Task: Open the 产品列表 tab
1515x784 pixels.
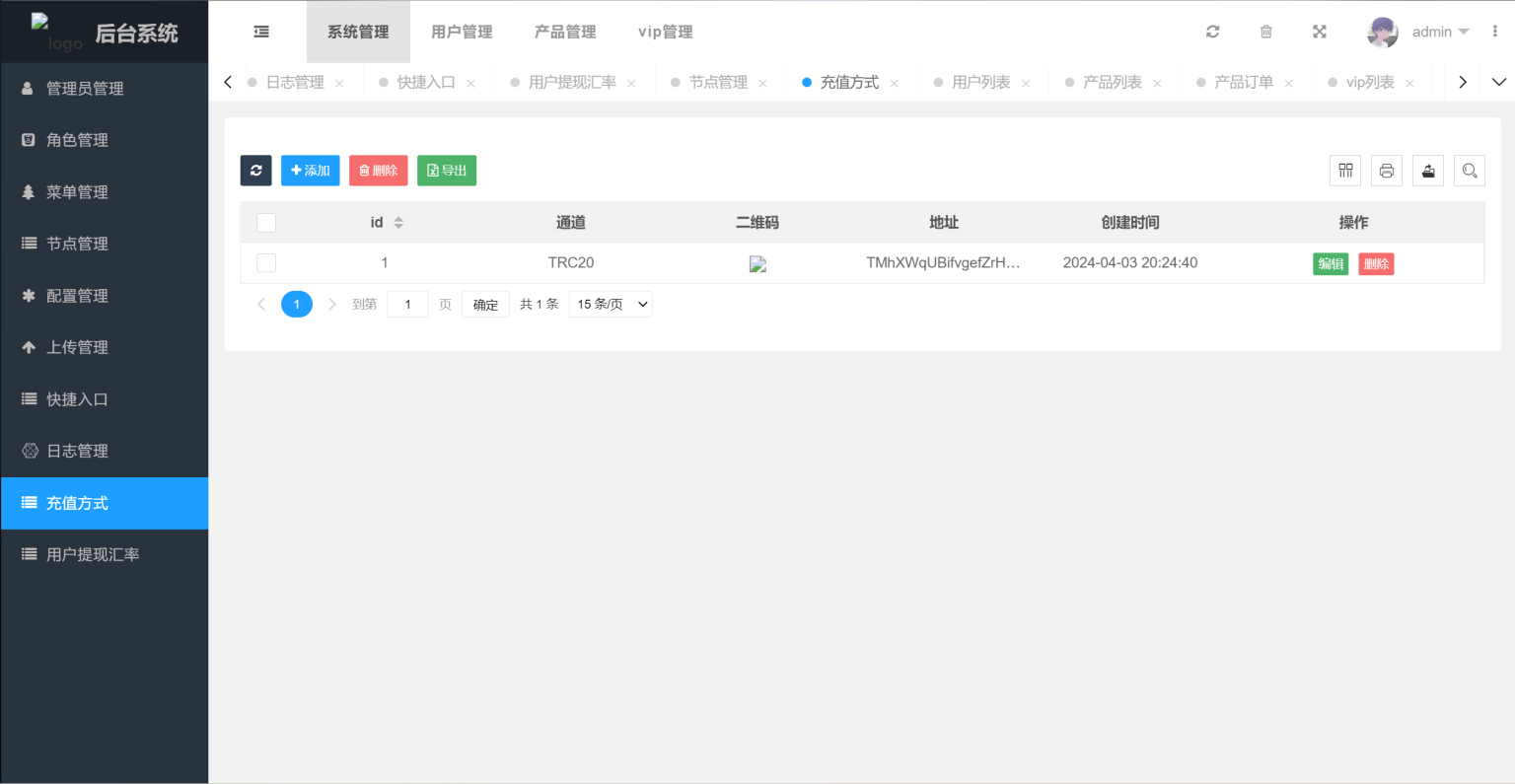Action: [1112, 82]
